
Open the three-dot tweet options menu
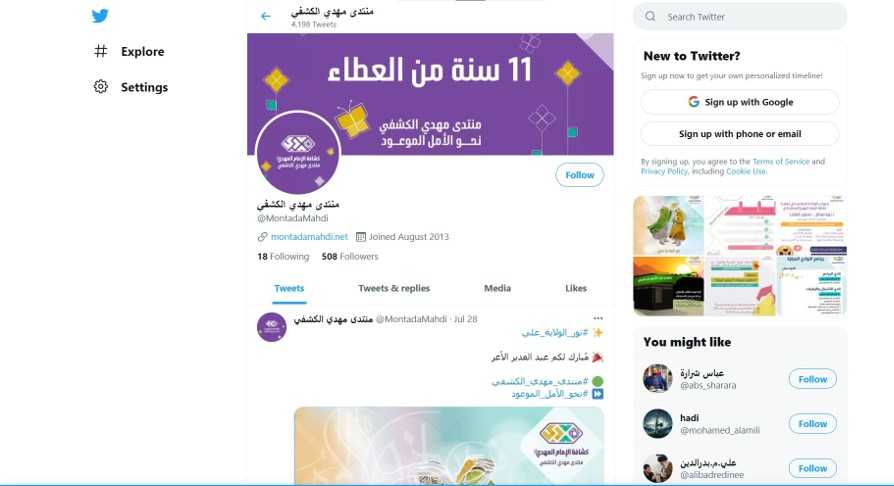(598, 318)
